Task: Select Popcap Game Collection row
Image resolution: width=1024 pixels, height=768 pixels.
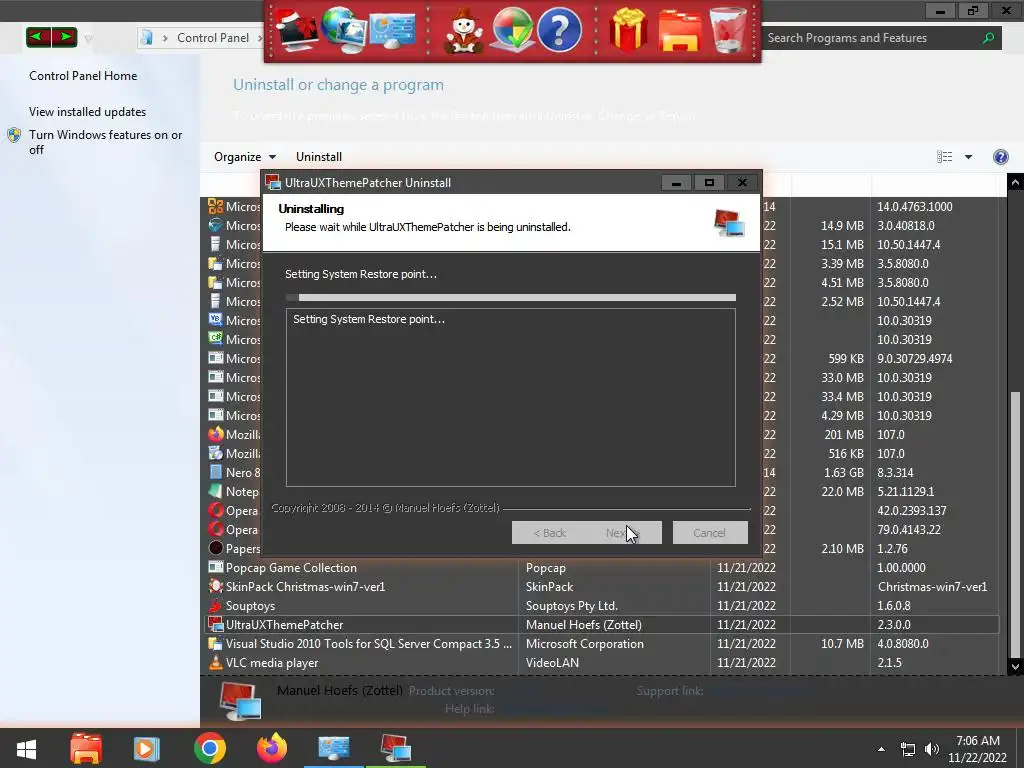Action: pos(602,568)
